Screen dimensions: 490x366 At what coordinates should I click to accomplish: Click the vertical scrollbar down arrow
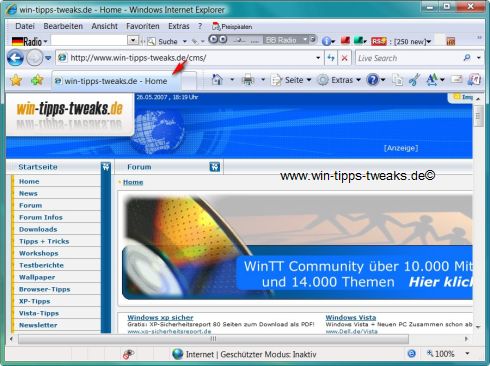[x=478, y=327]
